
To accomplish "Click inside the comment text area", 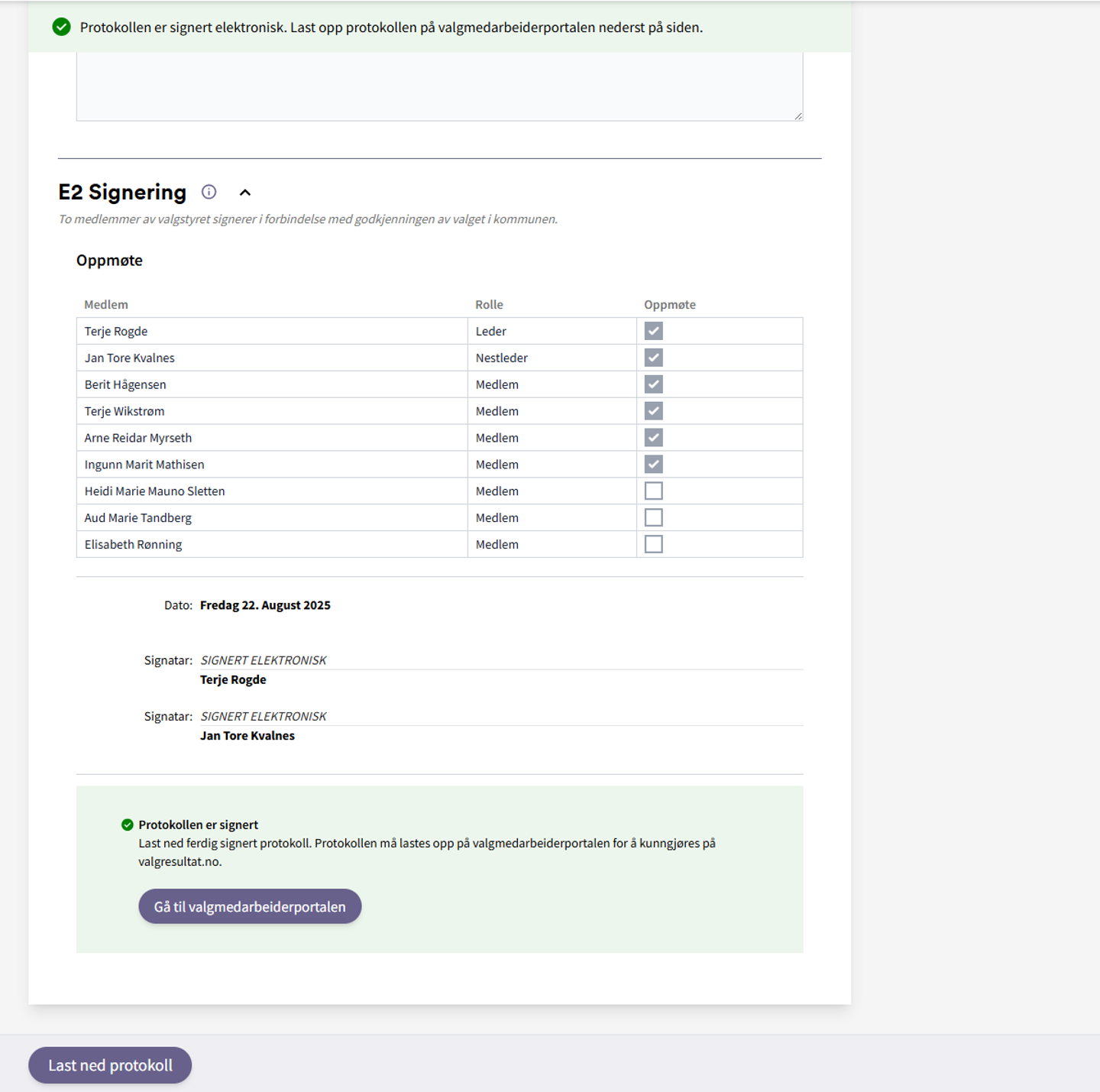I will 439,86.
